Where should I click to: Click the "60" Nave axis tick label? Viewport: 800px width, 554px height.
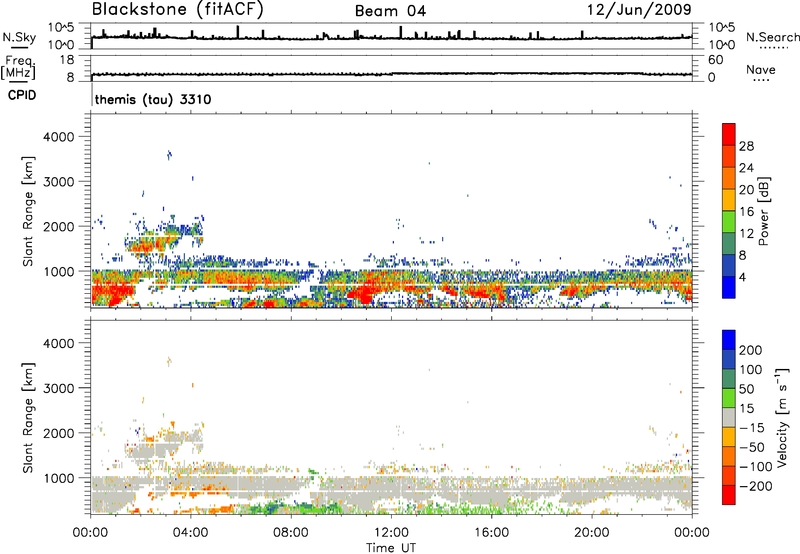715,60
